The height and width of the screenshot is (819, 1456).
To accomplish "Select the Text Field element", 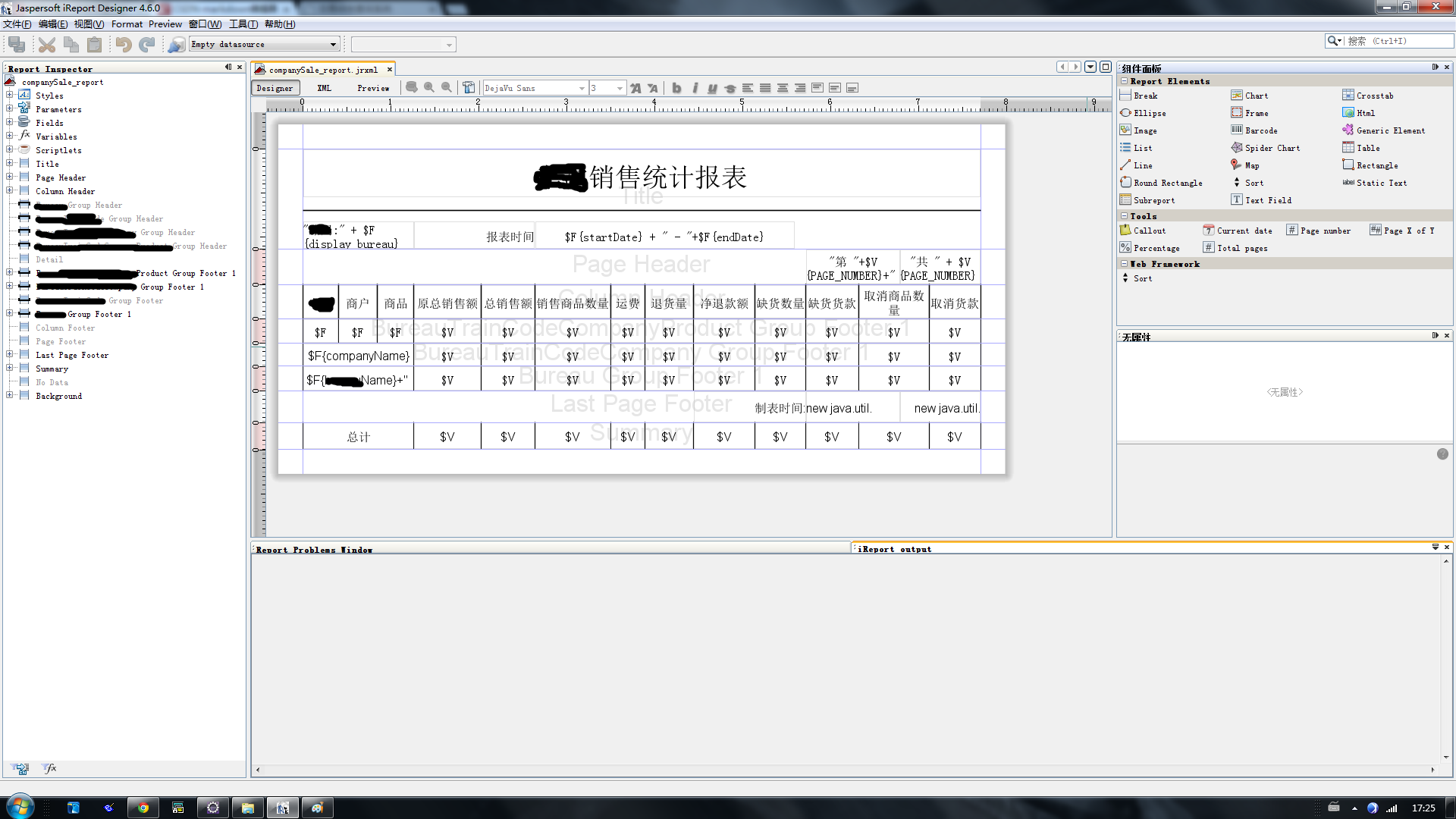I will (x=1261, y=200).
